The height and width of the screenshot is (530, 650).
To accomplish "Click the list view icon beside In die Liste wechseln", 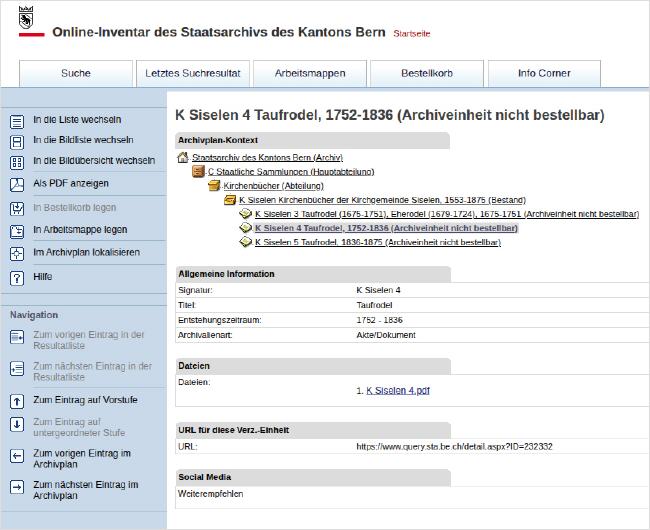I will pos(17,122).
